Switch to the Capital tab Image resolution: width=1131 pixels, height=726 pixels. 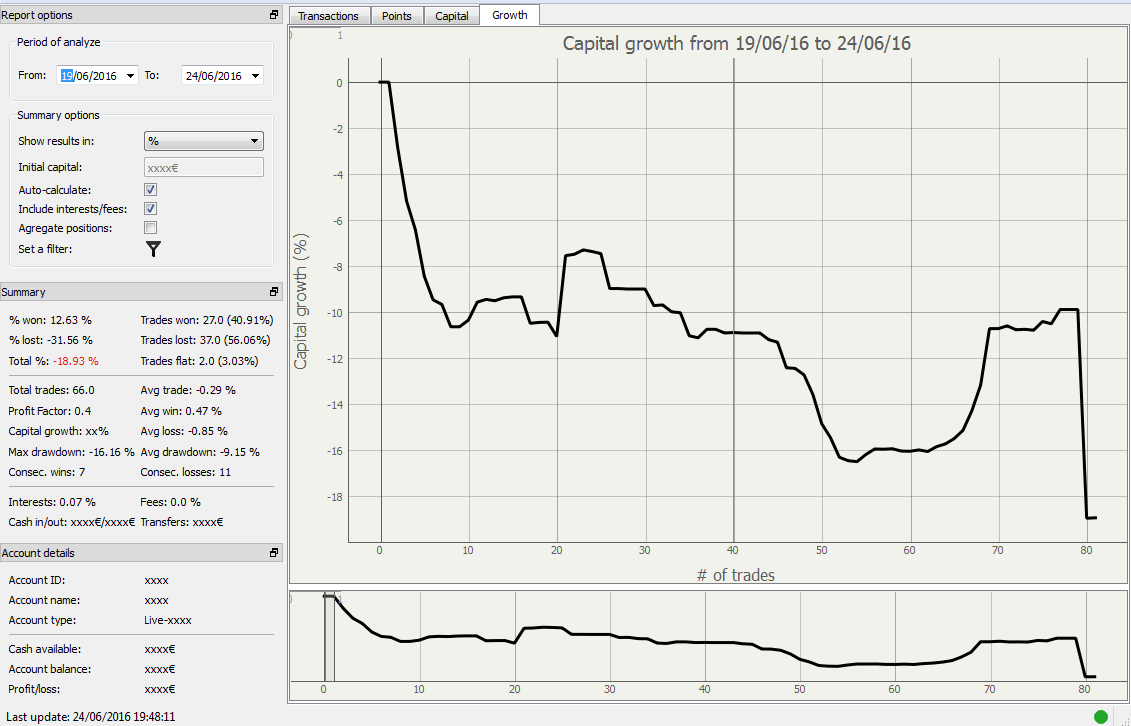452,16
